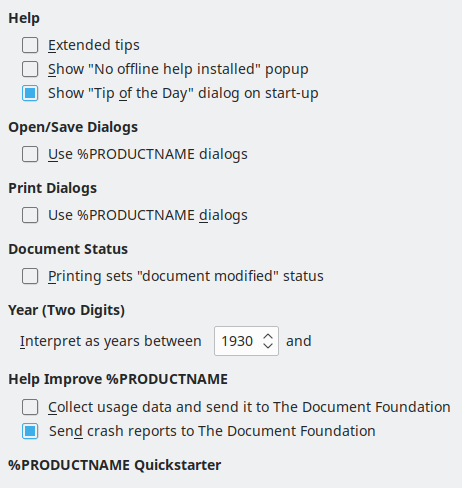Click the Open/Save Dialogs section heading

(73, 127)
